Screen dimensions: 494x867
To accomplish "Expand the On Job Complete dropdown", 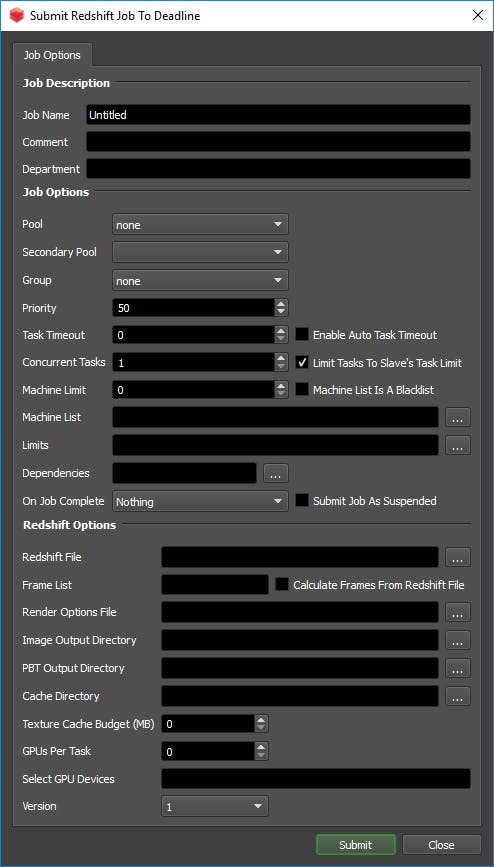I will 200,502.
